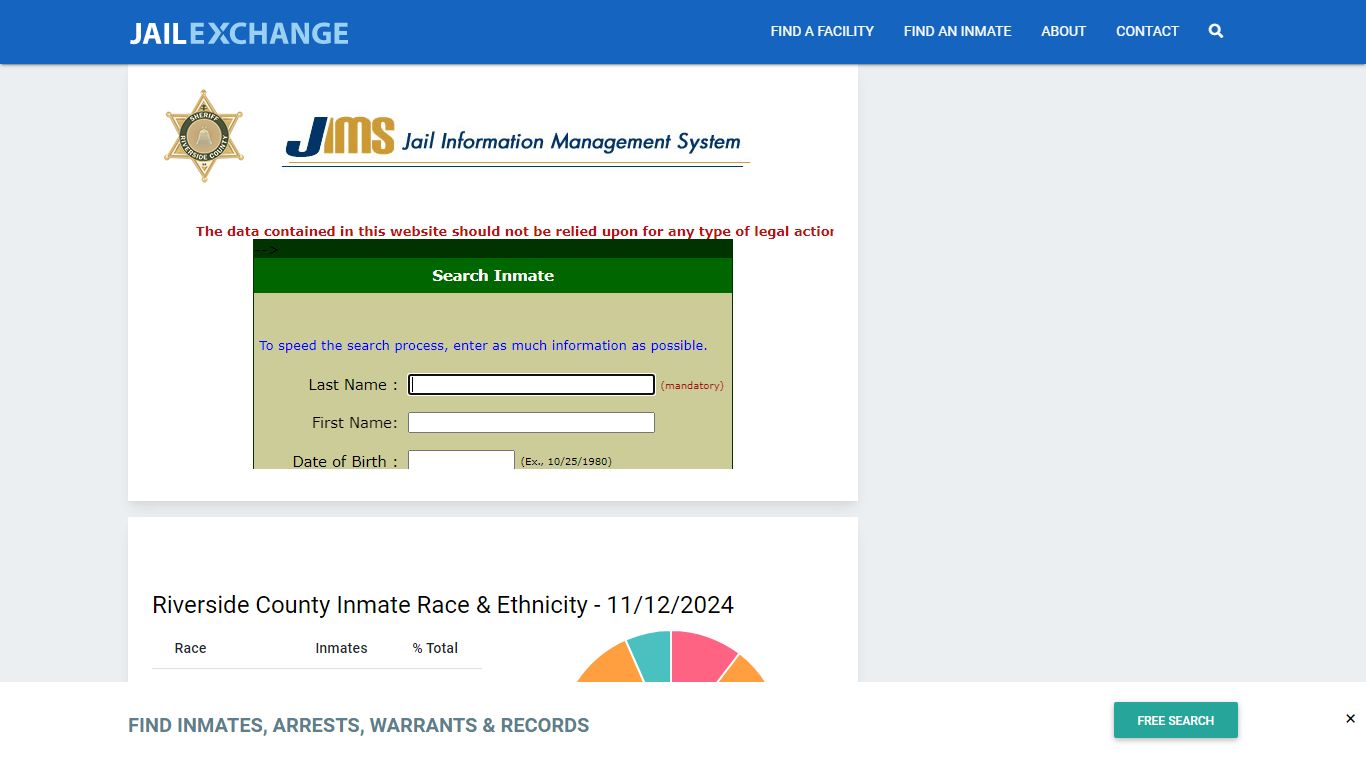Open the search magnifier icon

[1216, 31]
